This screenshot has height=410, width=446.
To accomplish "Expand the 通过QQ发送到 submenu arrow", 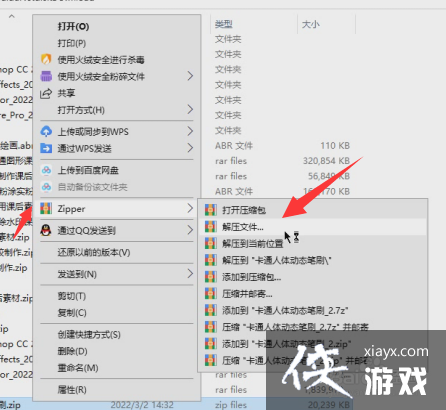I will 190,230.
